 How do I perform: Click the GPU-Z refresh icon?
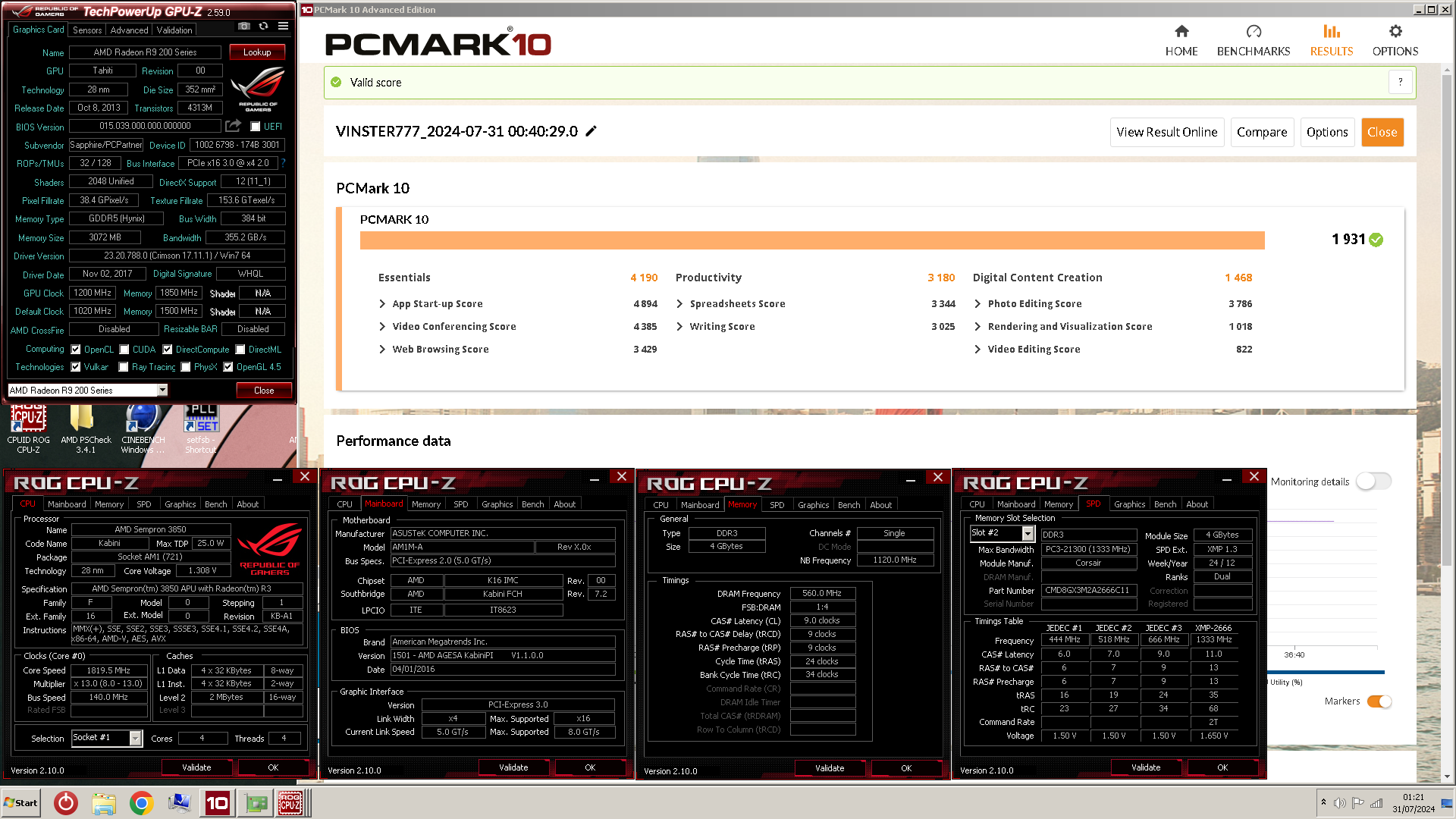[x=263, y=26]
